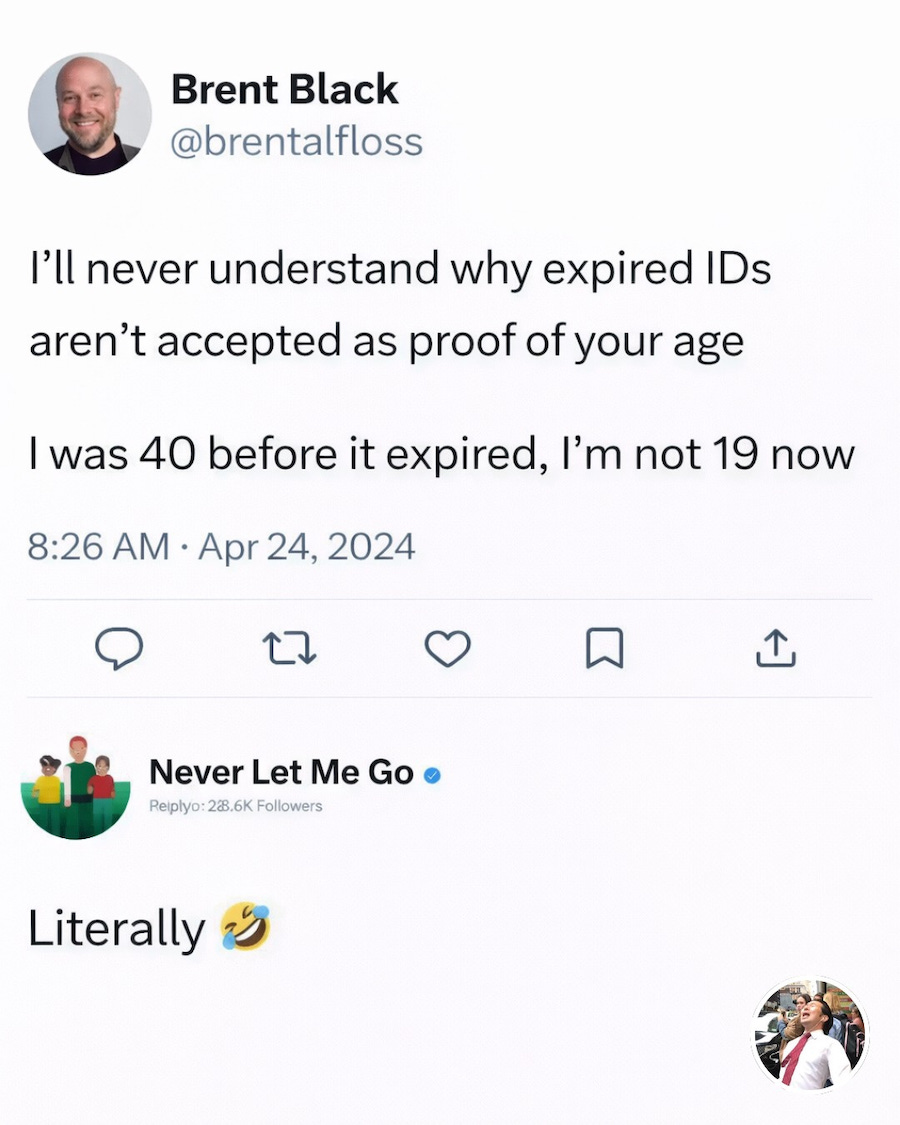
Task: Click the 8:26 AM timestamp
Action: click(99, 546)
